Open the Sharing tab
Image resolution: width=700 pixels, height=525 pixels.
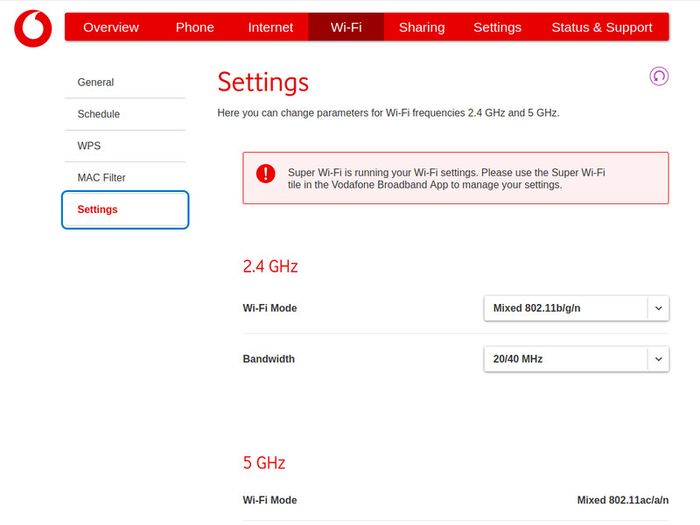point(422,27)
